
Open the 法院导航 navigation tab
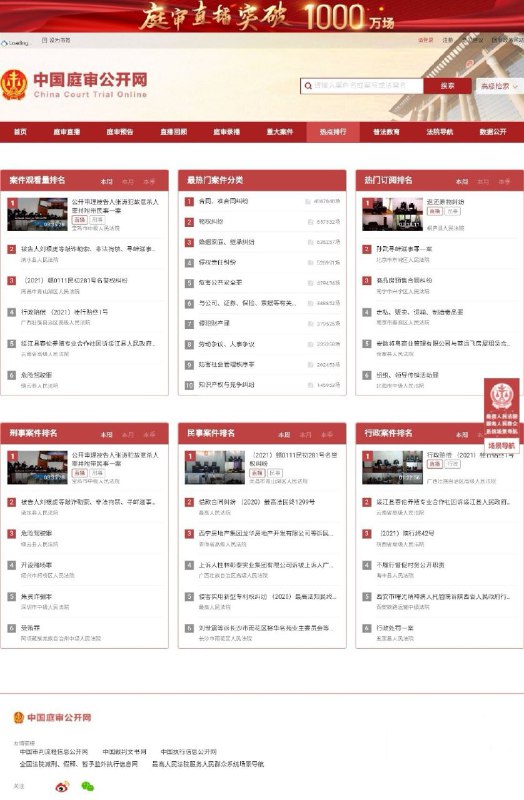[439, 132]
